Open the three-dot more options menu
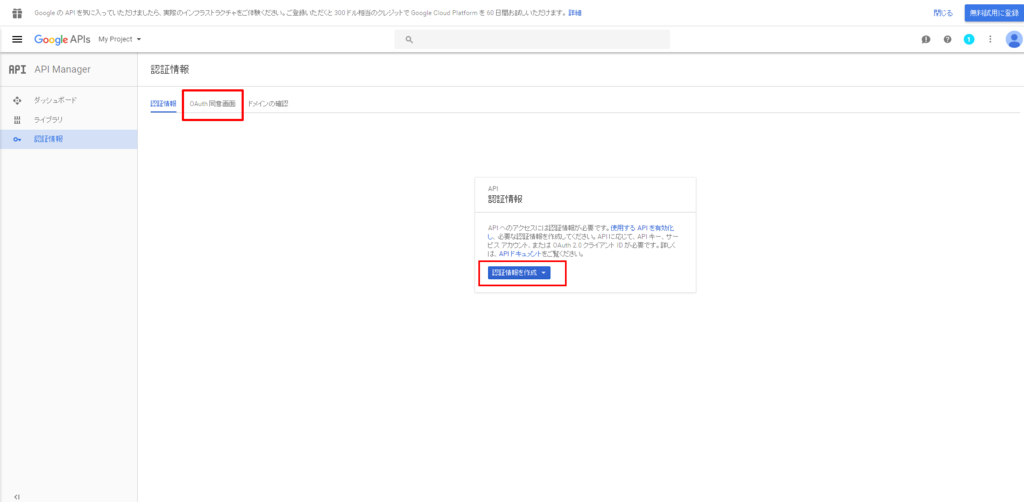Viewport: 1024px width, 502px height. (x=990, y=39)
